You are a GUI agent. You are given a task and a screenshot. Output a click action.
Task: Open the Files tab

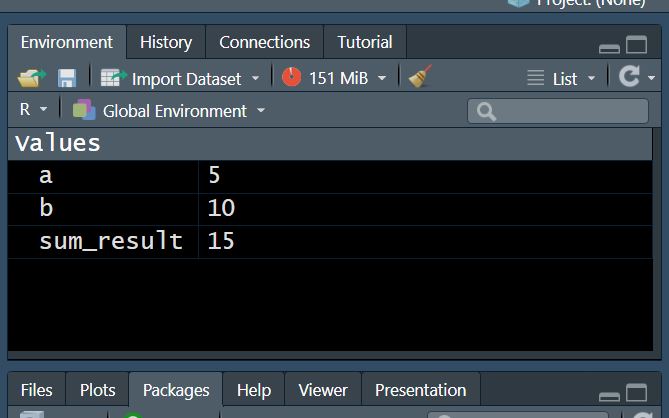[x=37, y=390]
